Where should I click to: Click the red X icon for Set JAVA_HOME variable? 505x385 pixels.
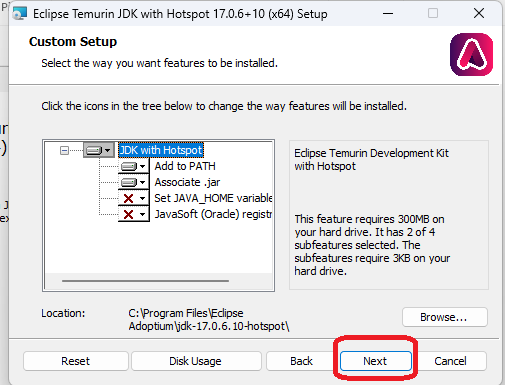(x=128, y=198)
